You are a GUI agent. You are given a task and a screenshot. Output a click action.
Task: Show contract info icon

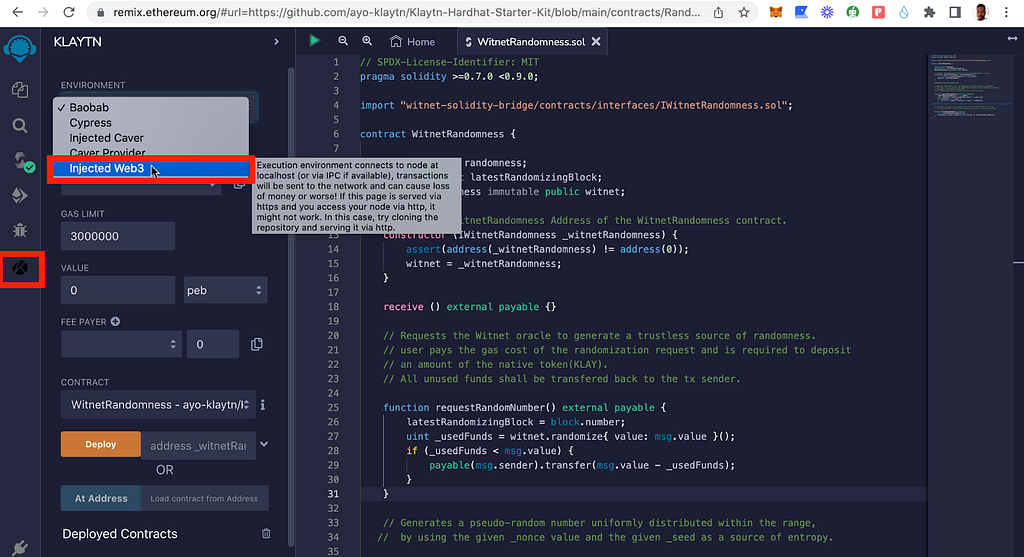click(x=263, y=405)
